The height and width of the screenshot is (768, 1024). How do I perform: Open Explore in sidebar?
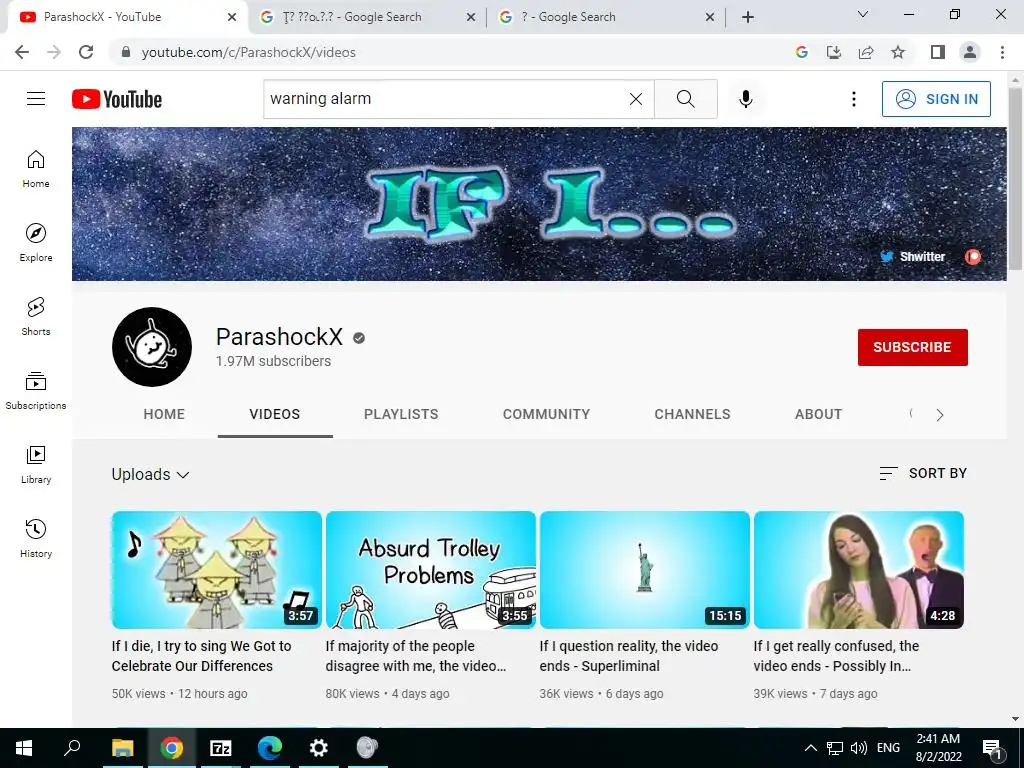[x=36, y=243]
